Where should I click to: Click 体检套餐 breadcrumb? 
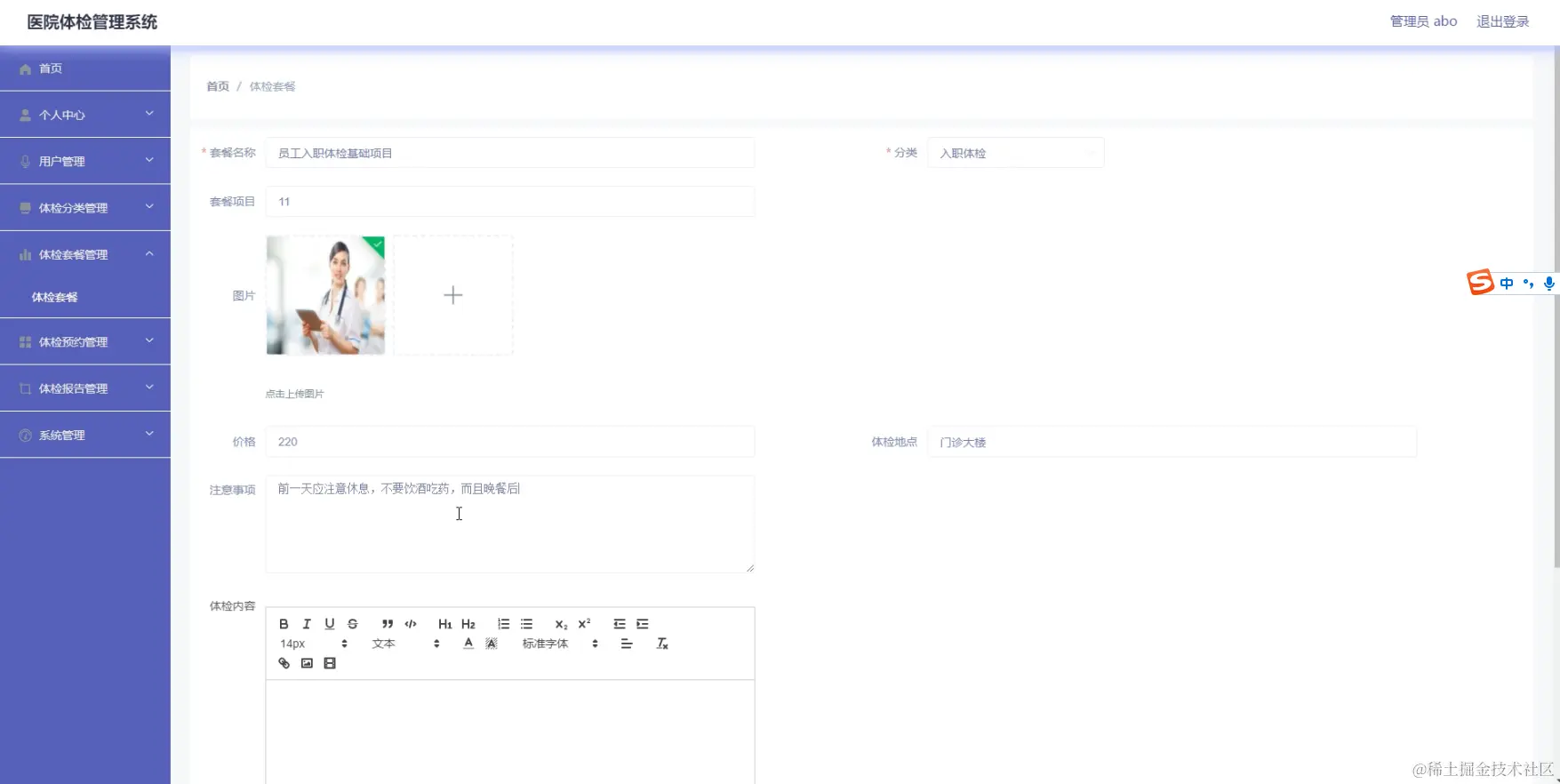(x=272, y=86)
